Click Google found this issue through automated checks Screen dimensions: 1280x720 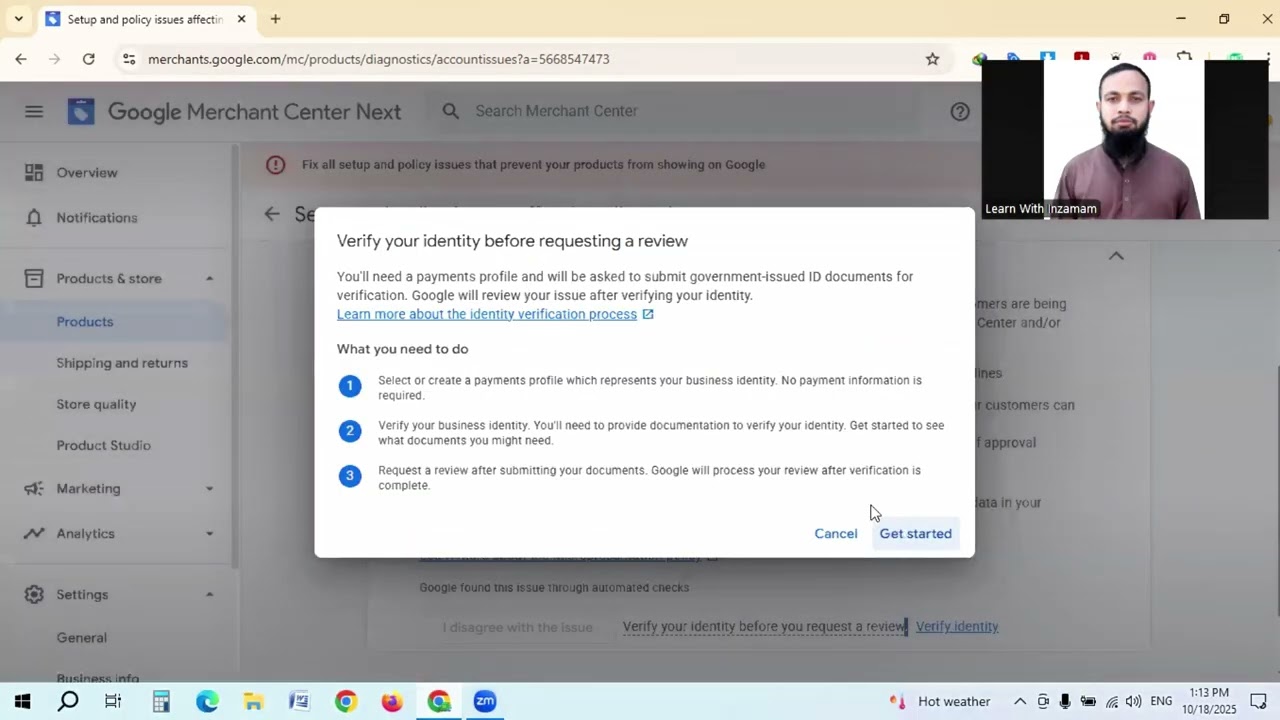pos(554,587)
